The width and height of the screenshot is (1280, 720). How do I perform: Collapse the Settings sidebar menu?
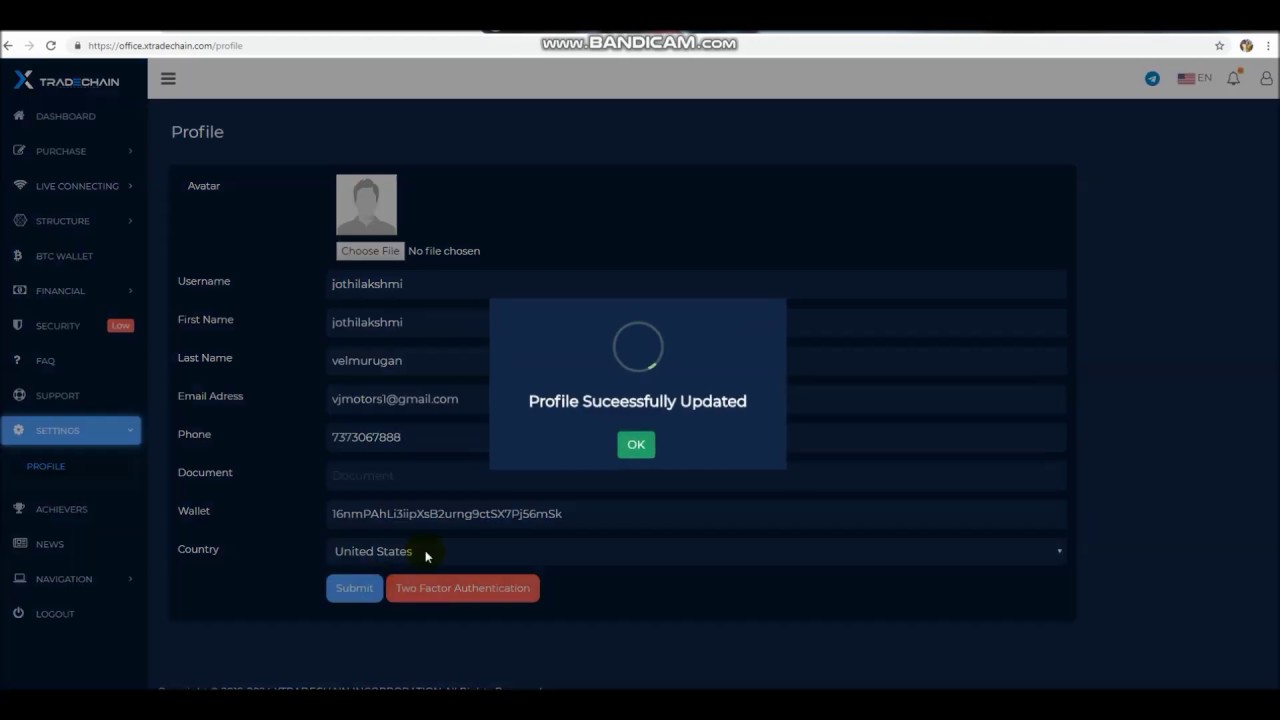[x=72, y=431]
